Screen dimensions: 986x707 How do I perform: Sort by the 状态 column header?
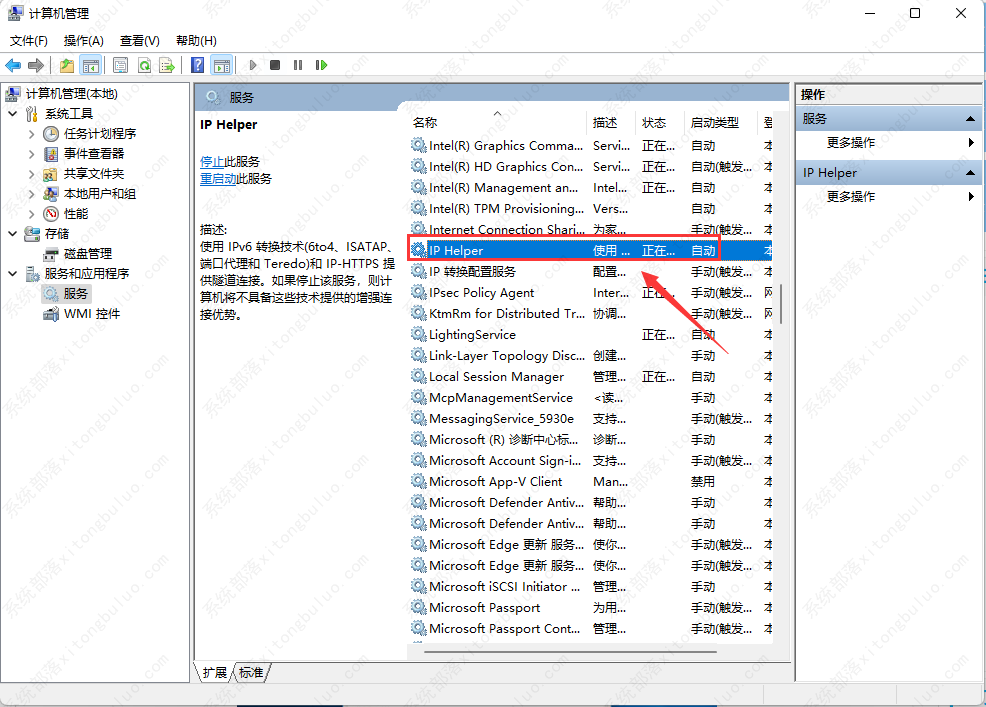pyautogui.click(x=661, y=123)
